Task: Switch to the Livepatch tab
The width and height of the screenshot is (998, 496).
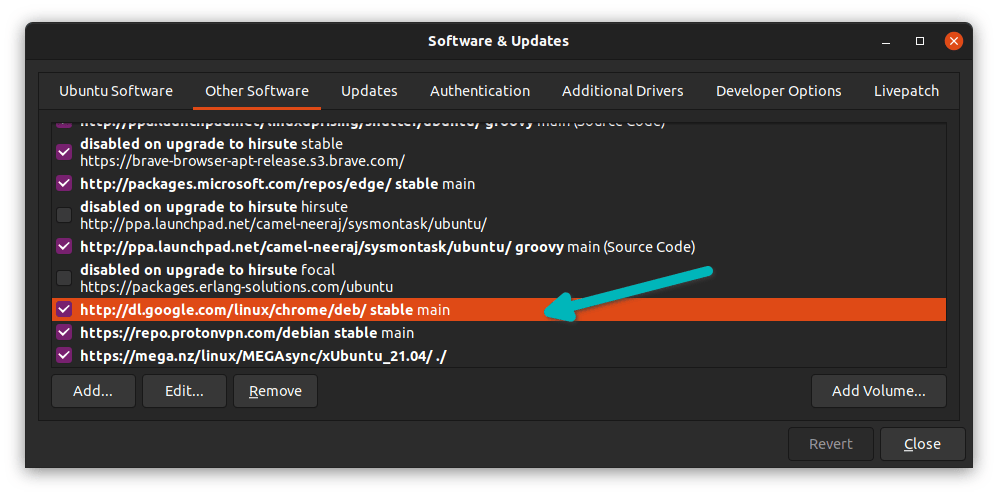Action: point(906,91)
